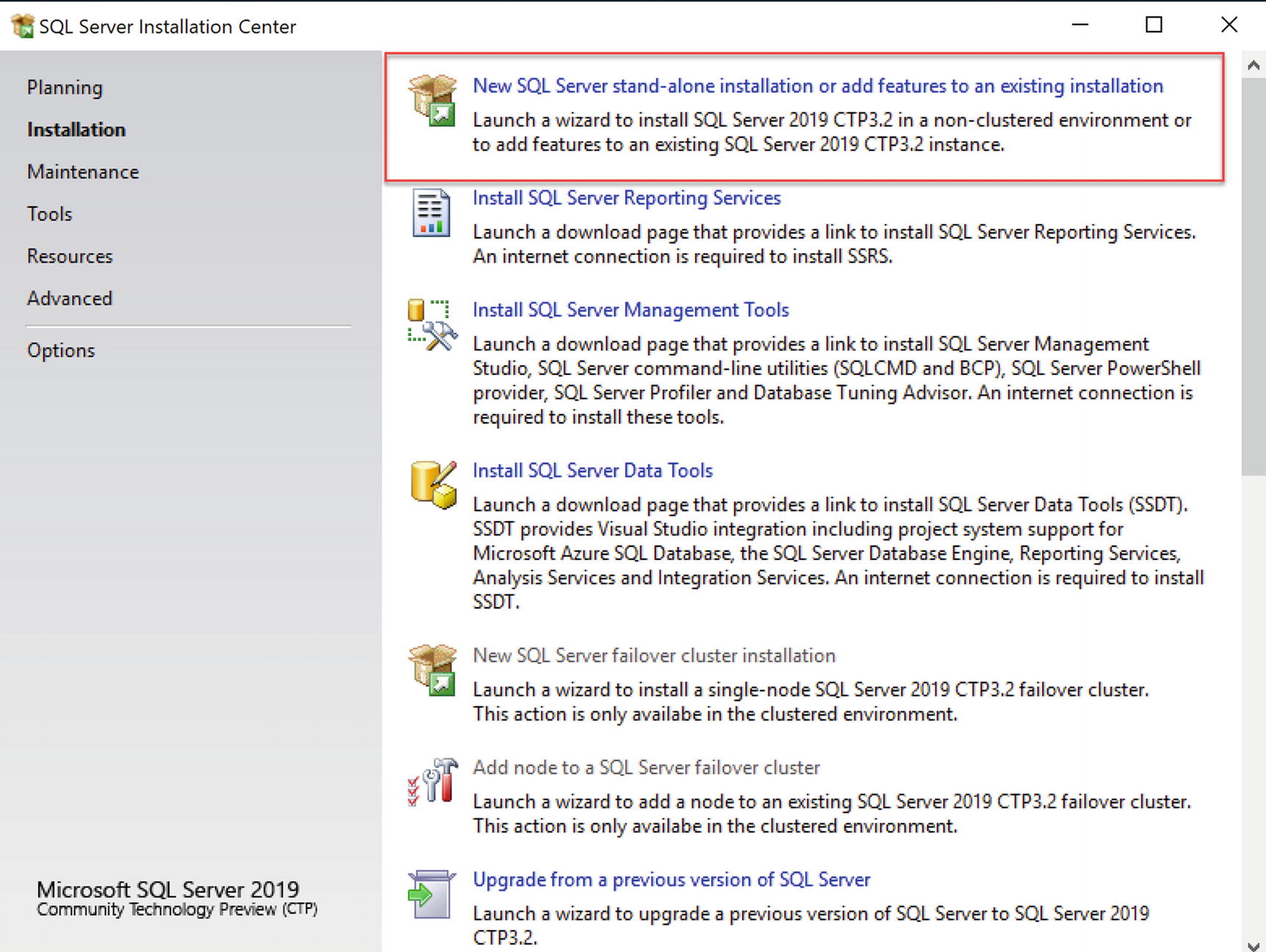
Task: Minimize the Installation Center window
Action: (x=1080, y=25)
